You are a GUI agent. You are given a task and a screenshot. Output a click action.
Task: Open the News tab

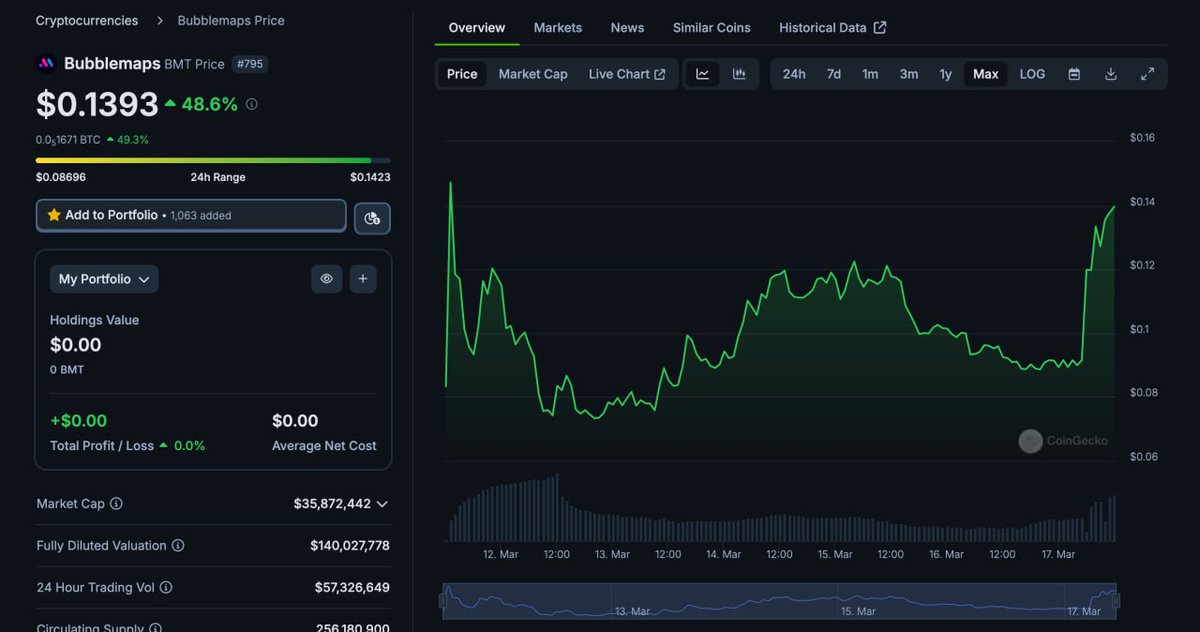(x=627, y=28)
